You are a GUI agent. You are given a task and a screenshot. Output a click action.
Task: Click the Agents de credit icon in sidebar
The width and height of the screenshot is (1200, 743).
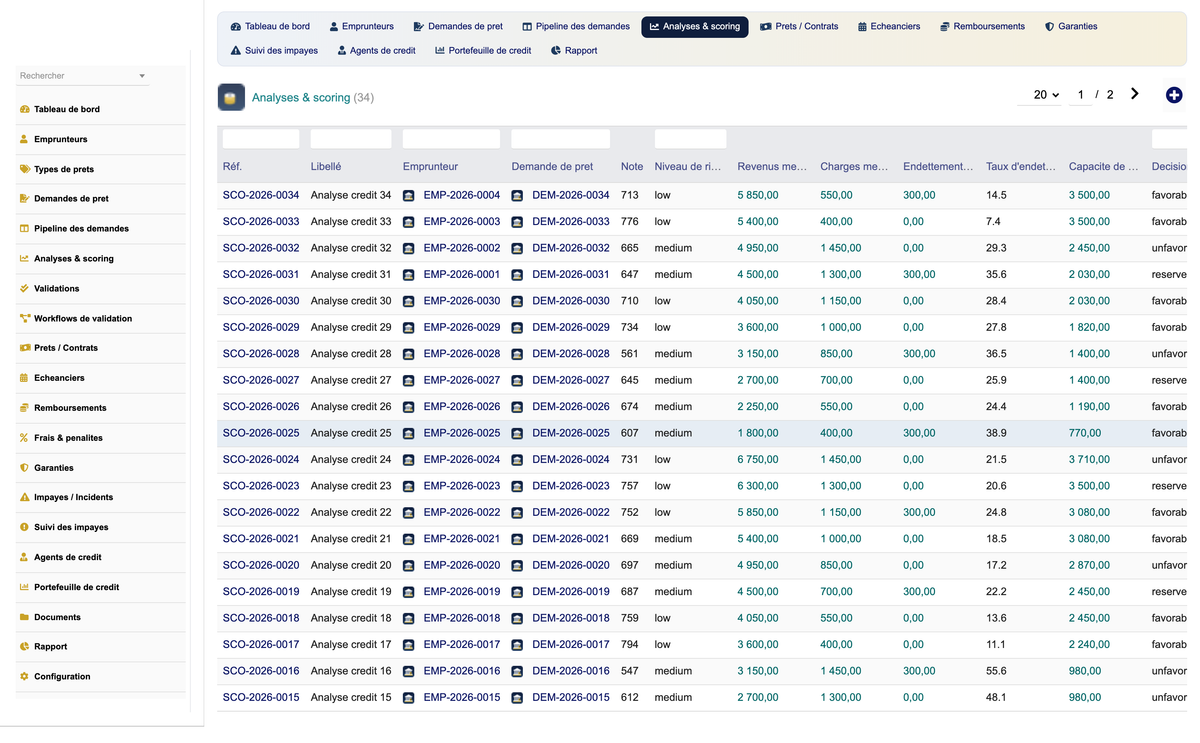24,557
